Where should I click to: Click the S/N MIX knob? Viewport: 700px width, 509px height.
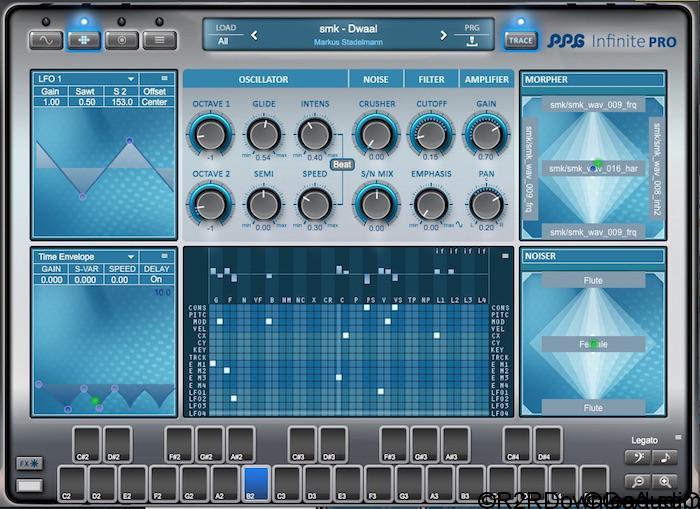click(x=376, y=204)
